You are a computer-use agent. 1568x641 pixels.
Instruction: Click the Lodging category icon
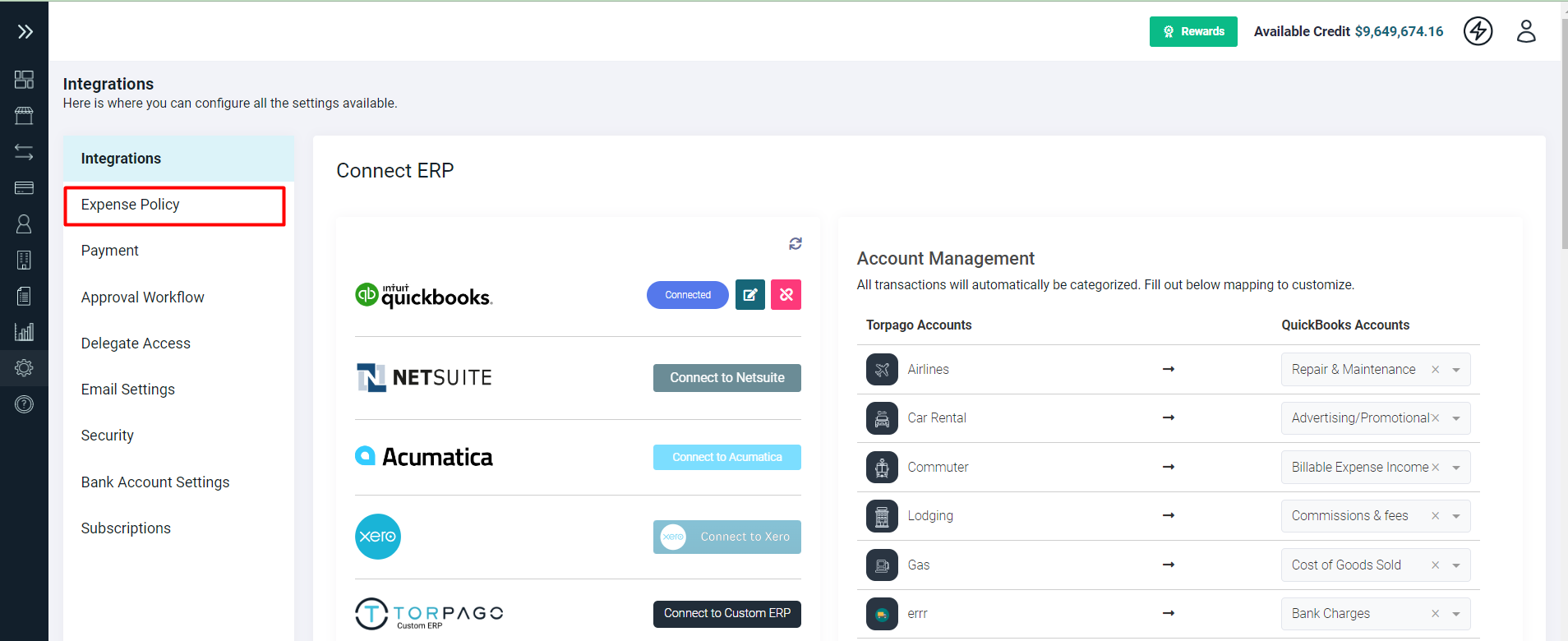[x=882, y=516]
